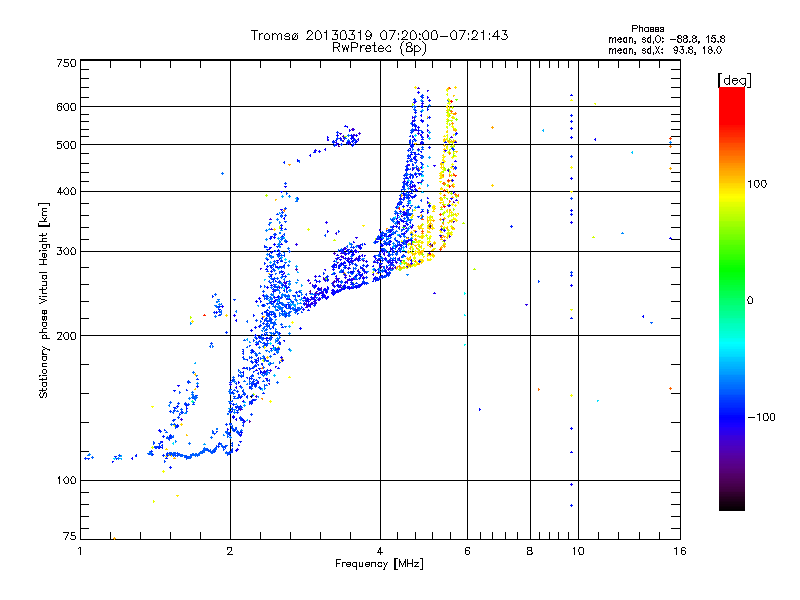800x600 pixels.
Task: Click the x-axis tick label '16'
Action: (x=680, y=551)
